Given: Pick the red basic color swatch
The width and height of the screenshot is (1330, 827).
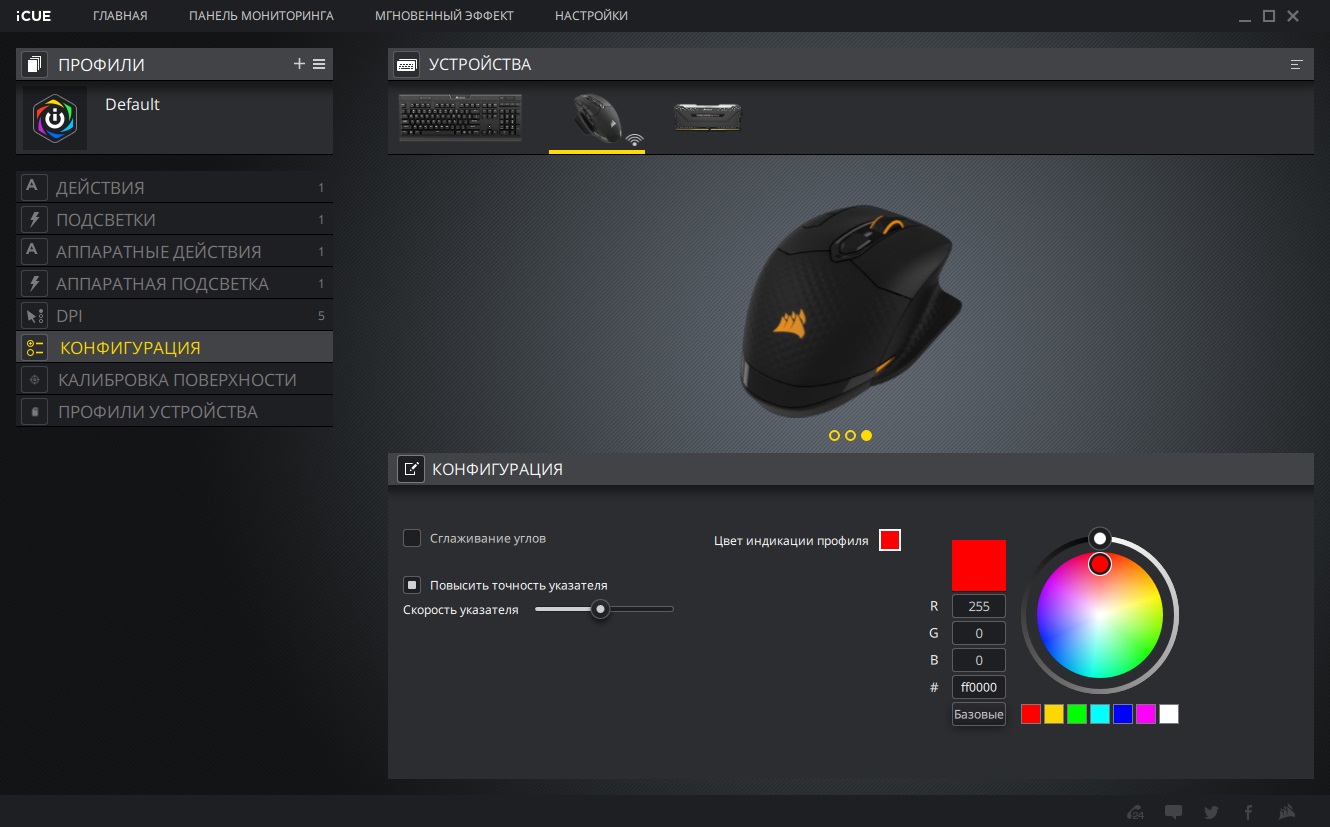Looking at the screenshot, I should coord(1031,714).
